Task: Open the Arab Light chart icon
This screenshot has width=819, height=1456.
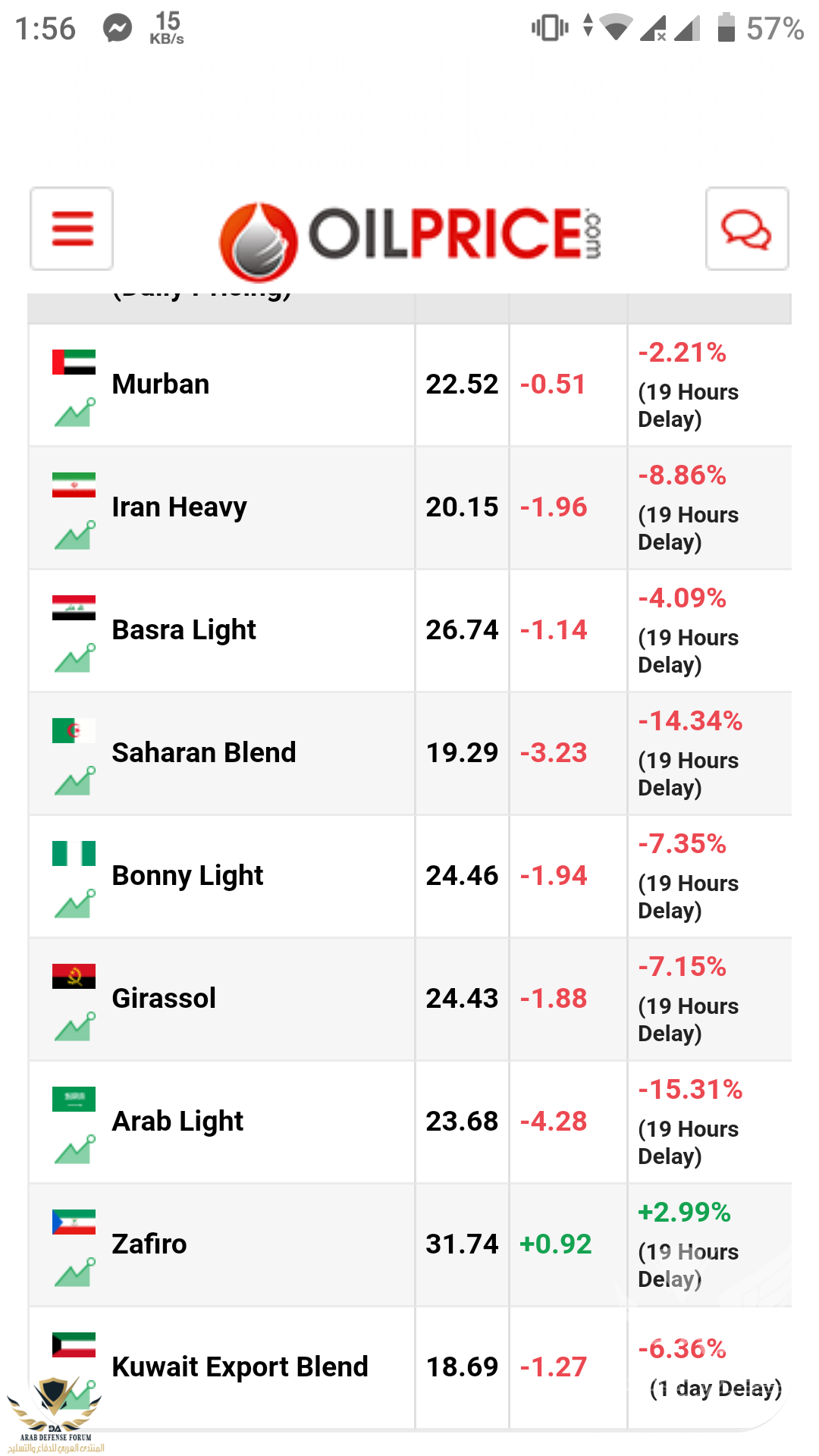Action: (x=74, y=1150)
